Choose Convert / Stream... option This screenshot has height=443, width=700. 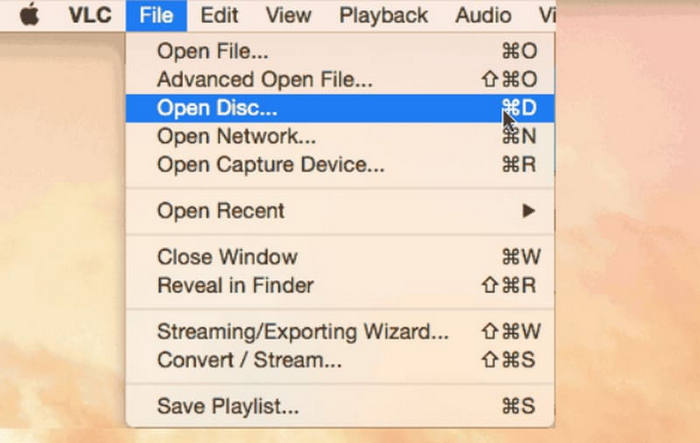pyautogui.click(x=340, y=360)
